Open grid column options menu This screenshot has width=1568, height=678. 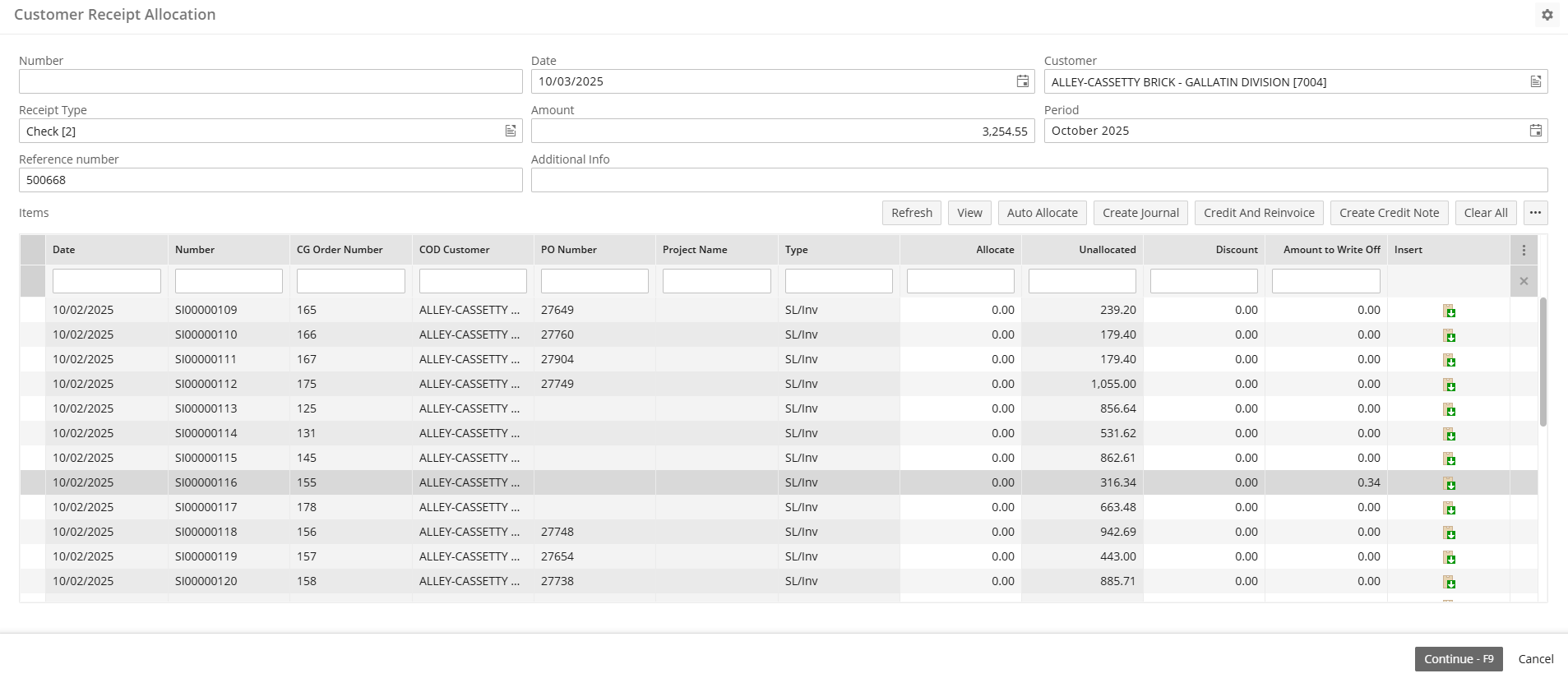pos(1523,250)
